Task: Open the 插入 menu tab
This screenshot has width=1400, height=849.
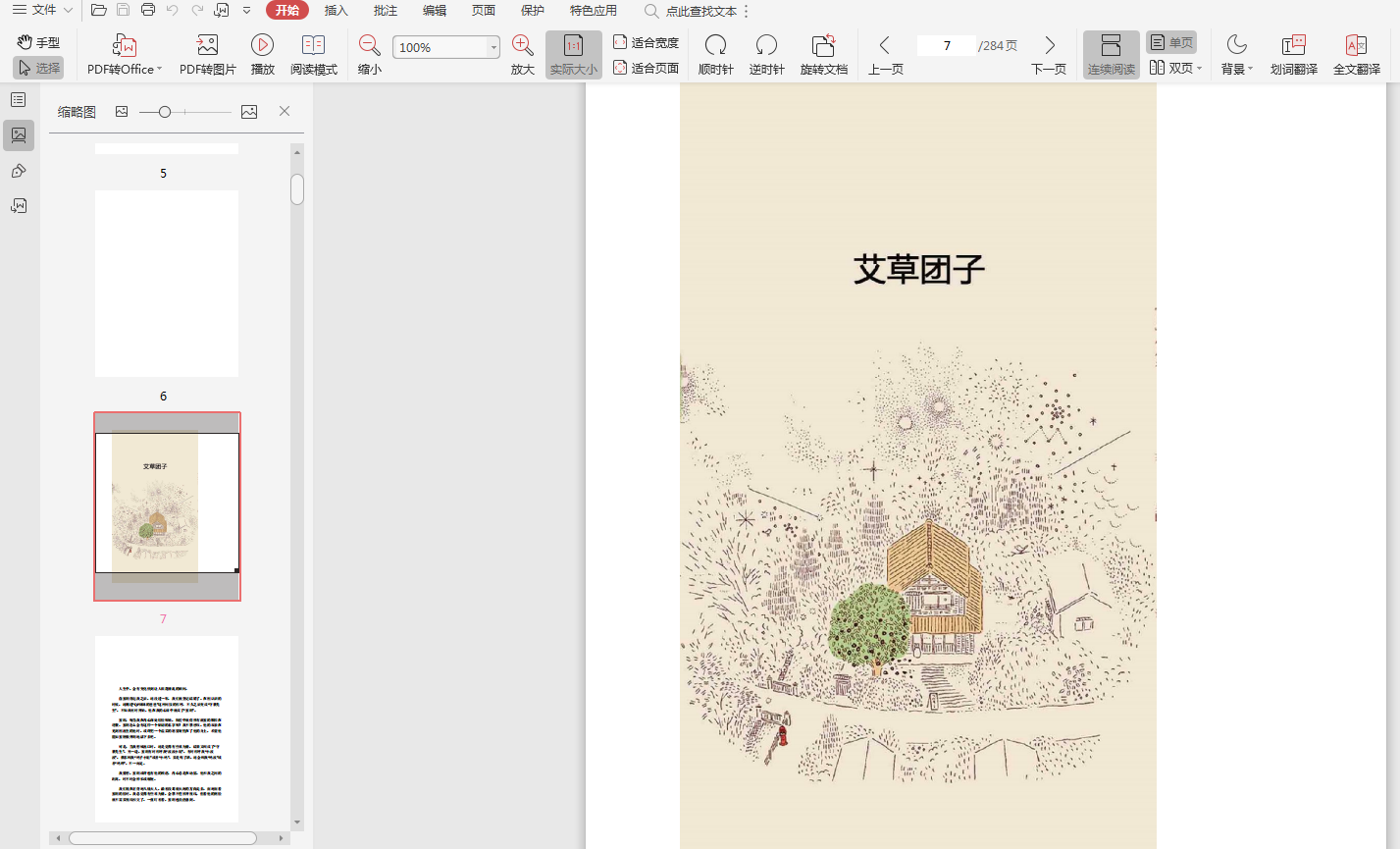Action: 336,11
